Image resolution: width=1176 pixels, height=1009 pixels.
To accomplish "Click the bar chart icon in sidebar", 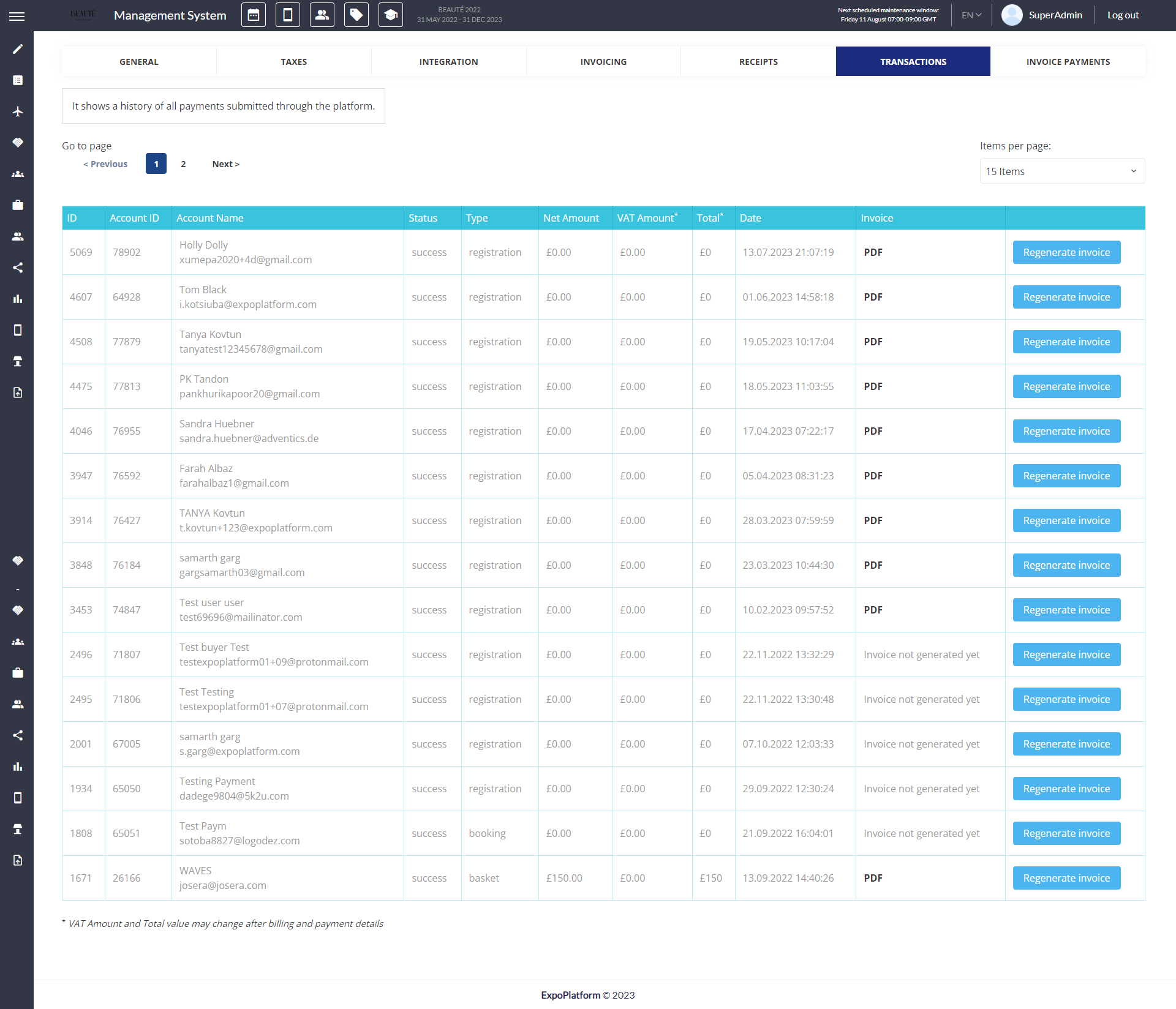I will coord(18,299).
